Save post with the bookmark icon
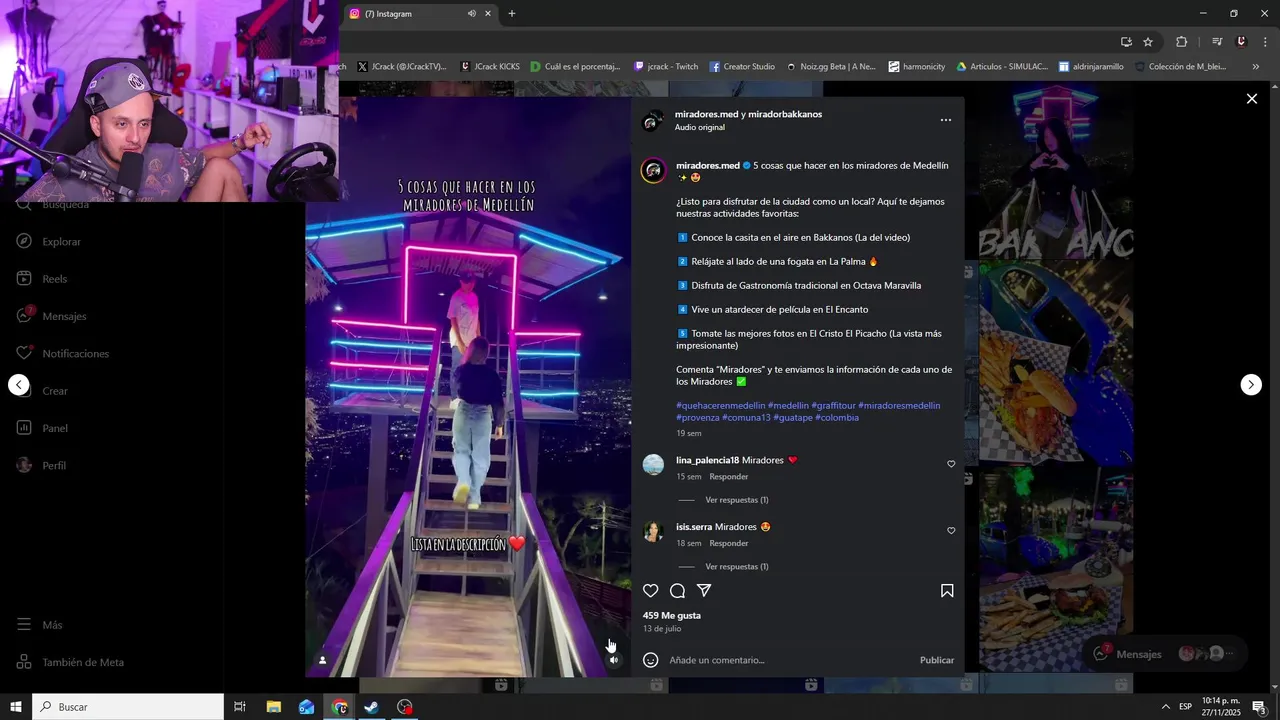1280x720 pixels. point(947,591)
